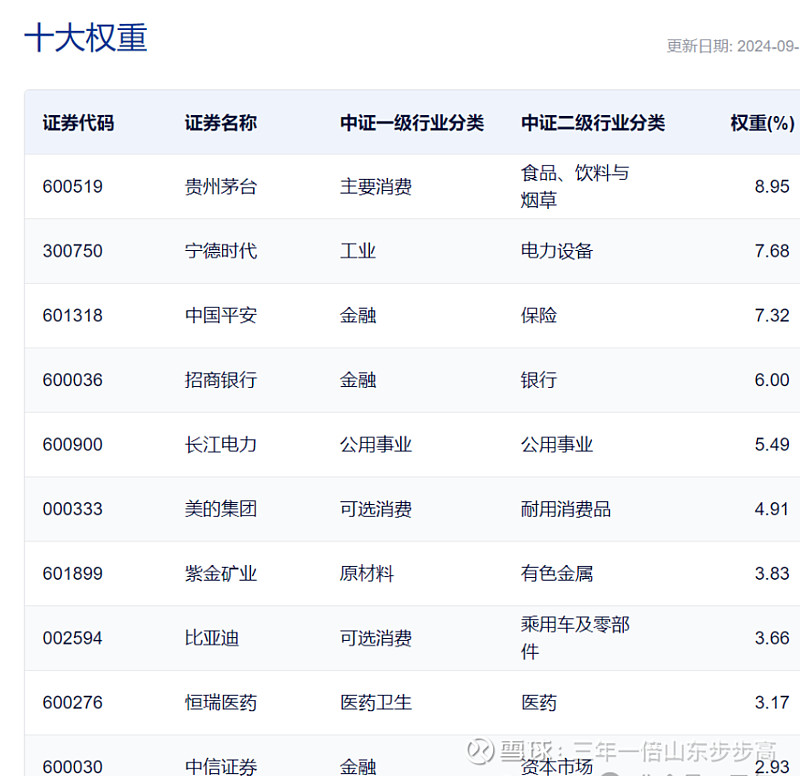
Task: Select the 中国平安 security name
Action: pos(220,316)
